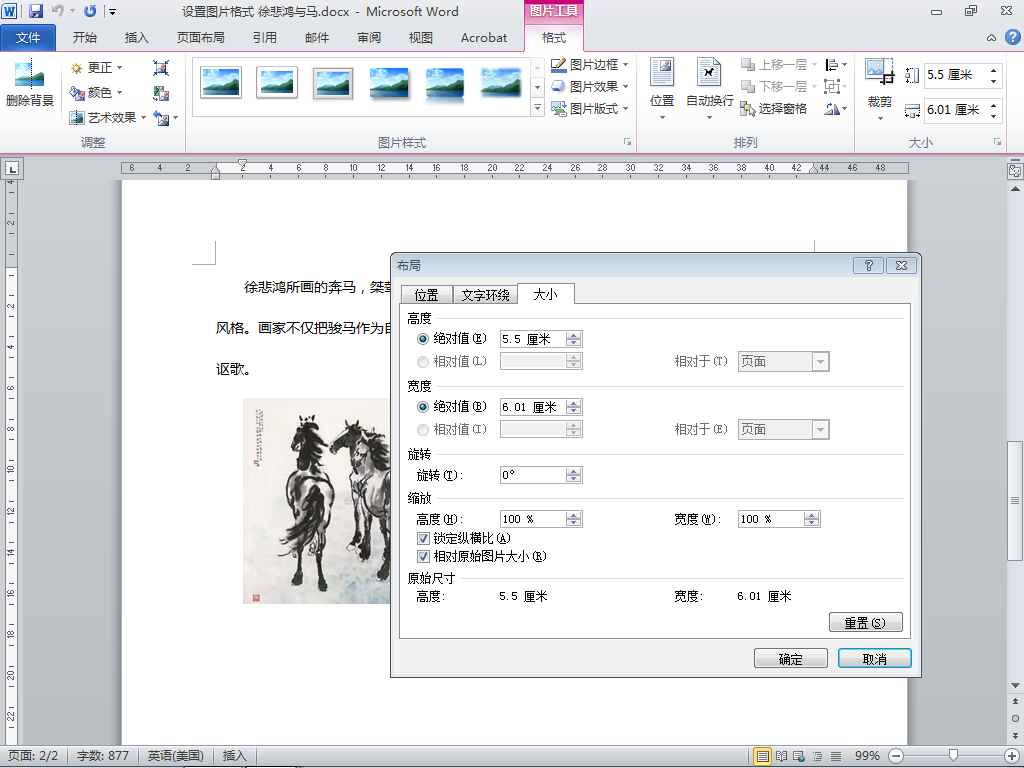This screenshot has height=768, width=1024.
Task: Switch to Position (位置) dialog tab
Action: click(x=426, y=295)
